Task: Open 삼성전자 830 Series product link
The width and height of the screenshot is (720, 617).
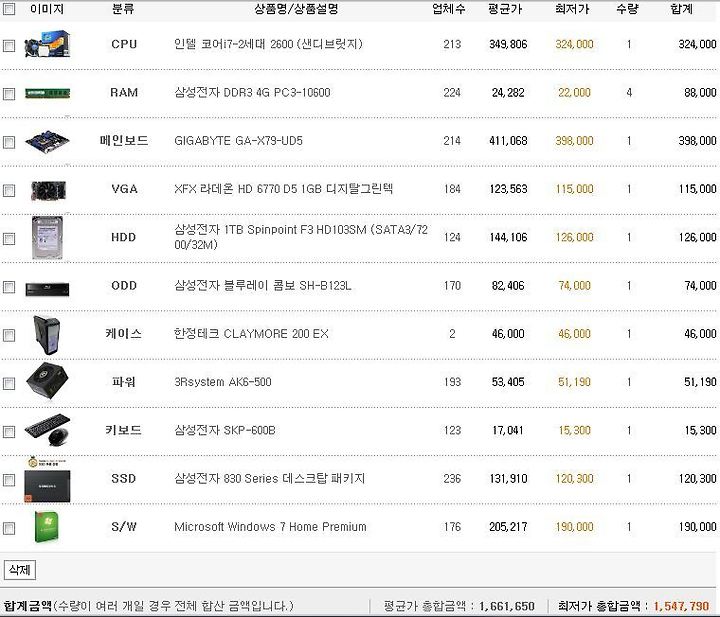Action: (x=270, y=479)
